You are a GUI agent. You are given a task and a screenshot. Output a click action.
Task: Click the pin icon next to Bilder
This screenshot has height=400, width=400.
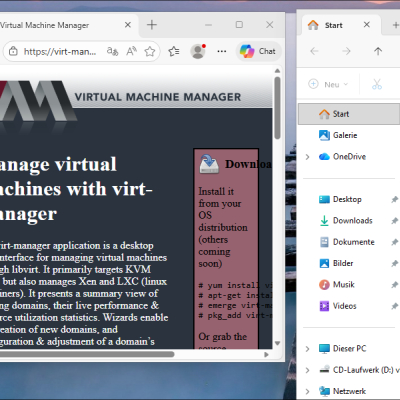pyautogui.click(x=395, y=263)
